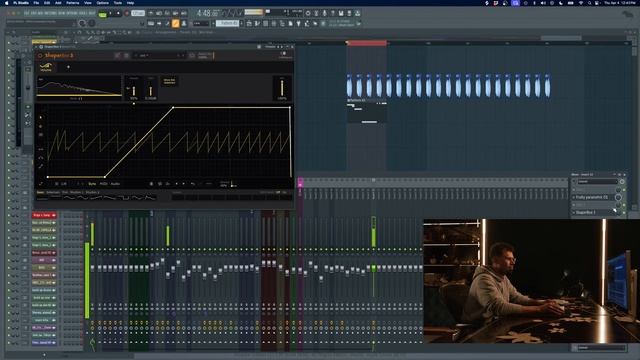Select the Volume shaper tab in ShaperBox

pos(46,67)
